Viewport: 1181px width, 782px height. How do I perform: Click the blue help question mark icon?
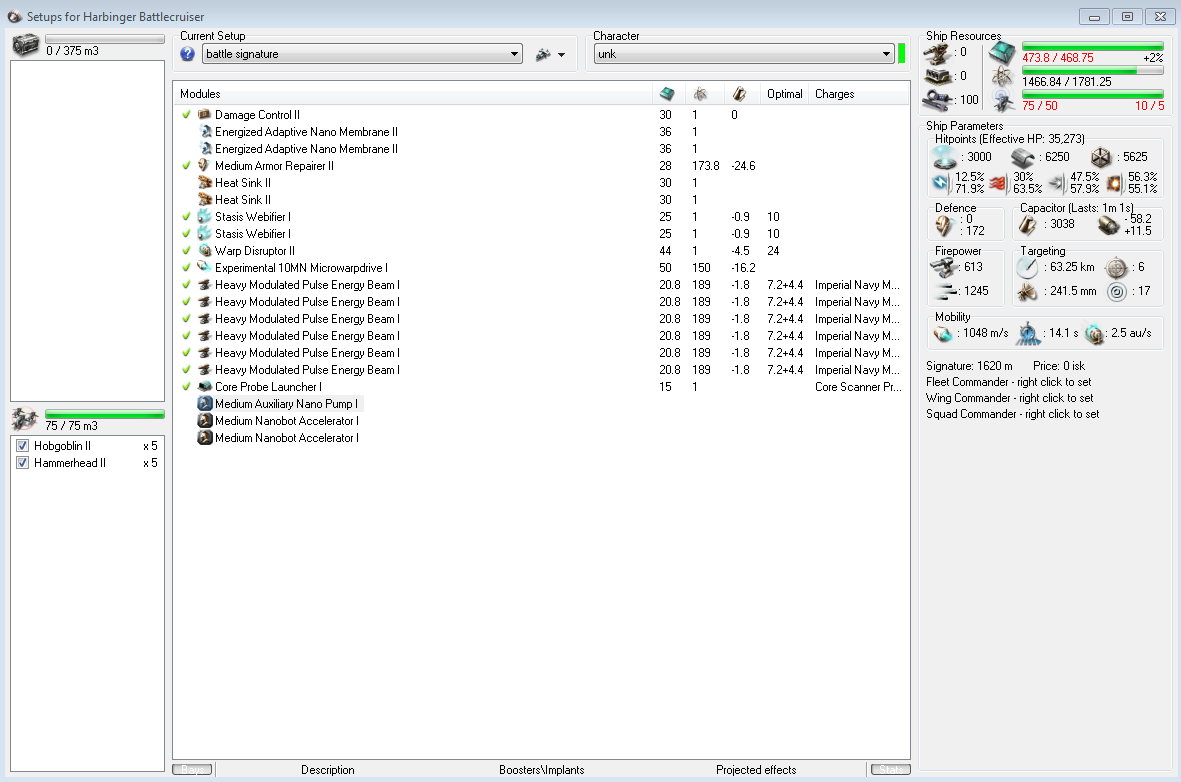[x=188, y=54]
